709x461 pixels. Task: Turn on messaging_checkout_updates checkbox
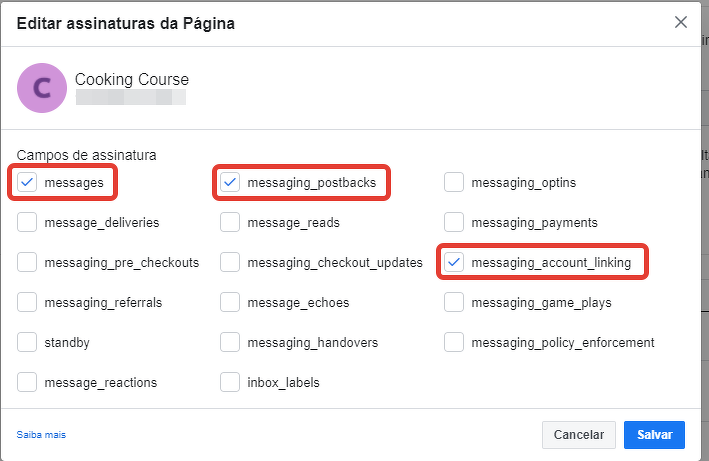point(230,262)
